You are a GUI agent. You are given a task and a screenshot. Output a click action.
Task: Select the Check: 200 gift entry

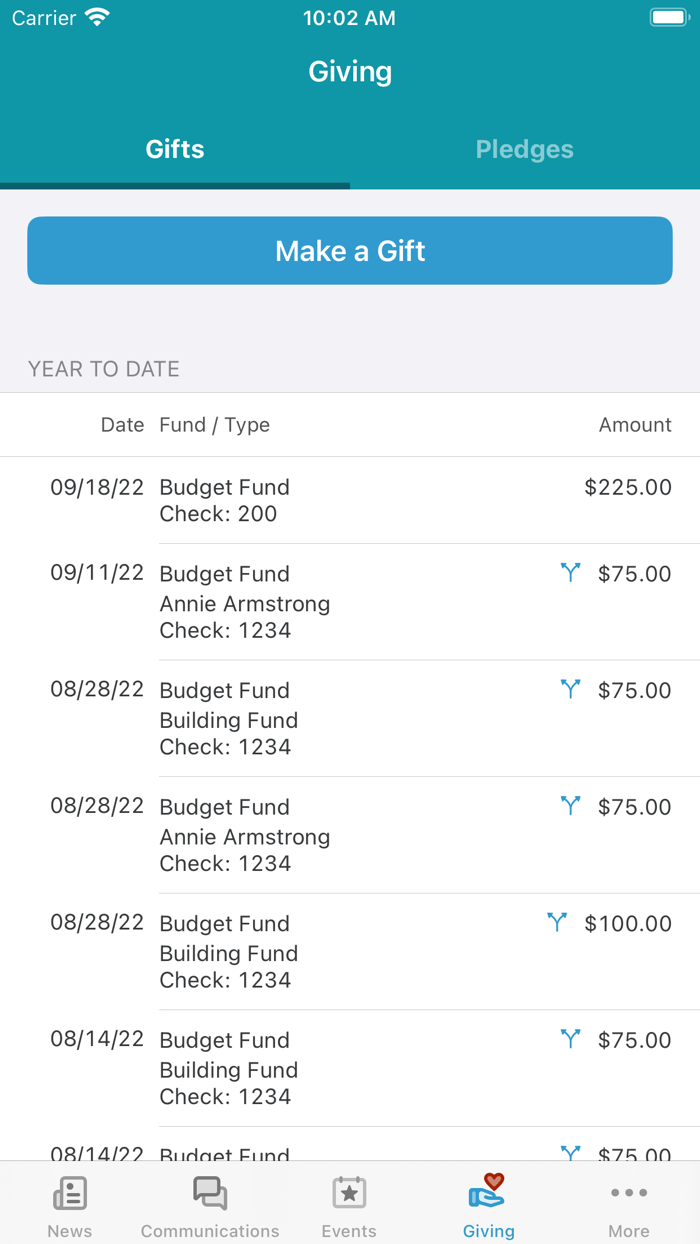click(218, 514)
